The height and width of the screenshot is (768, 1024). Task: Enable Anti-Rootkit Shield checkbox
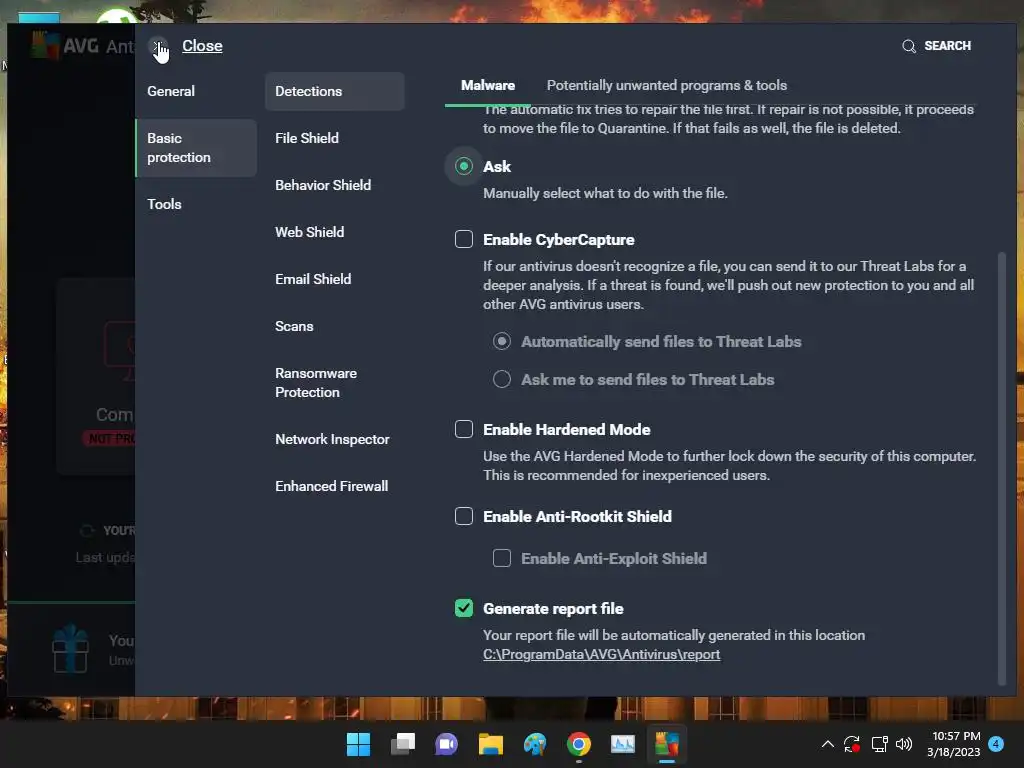click(x=464, y=516)
